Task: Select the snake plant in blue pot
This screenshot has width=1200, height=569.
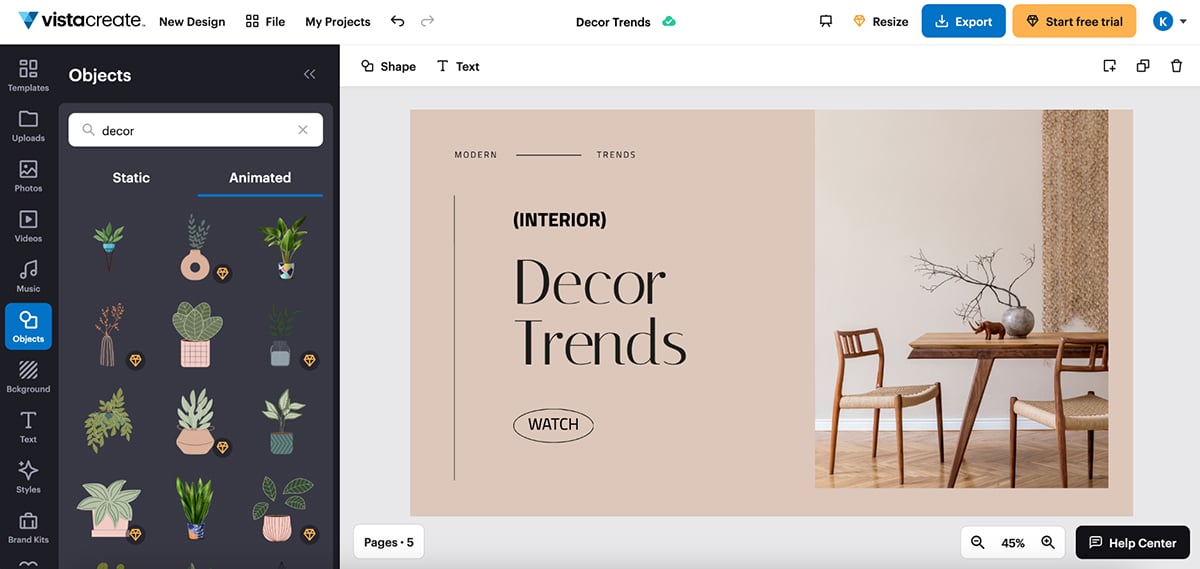Action: tap(196, 508)
